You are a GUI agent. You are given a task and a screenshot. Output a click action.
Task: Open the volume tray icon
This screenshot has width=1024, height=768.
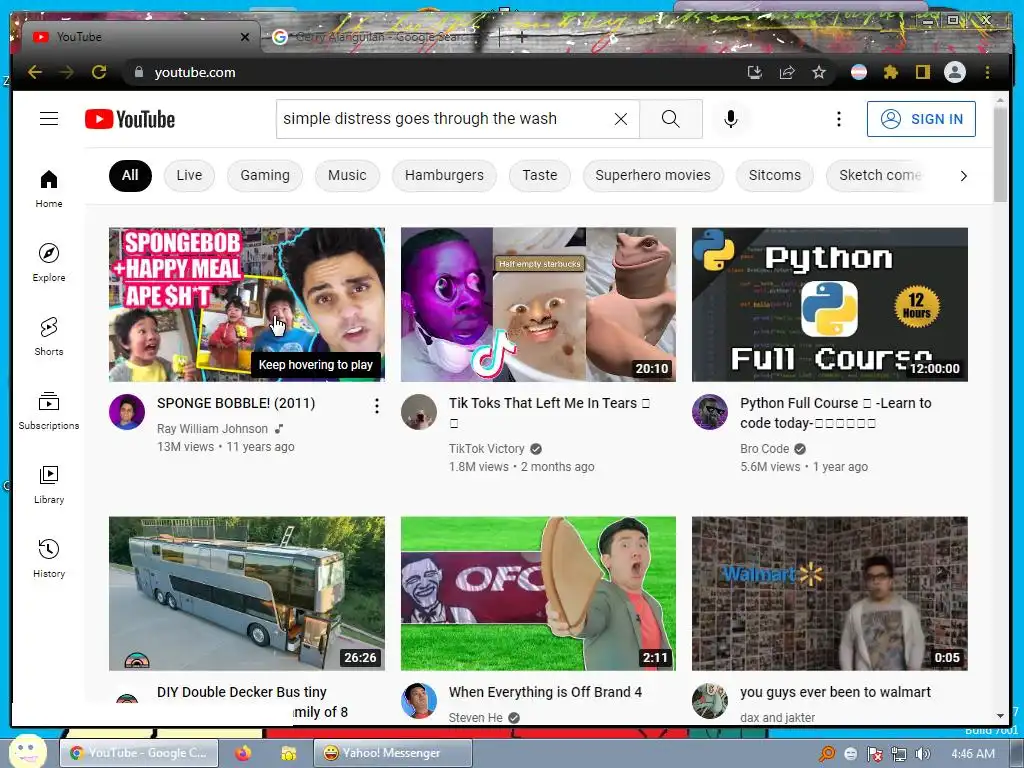pyautogui.click(x=923, y=754)
